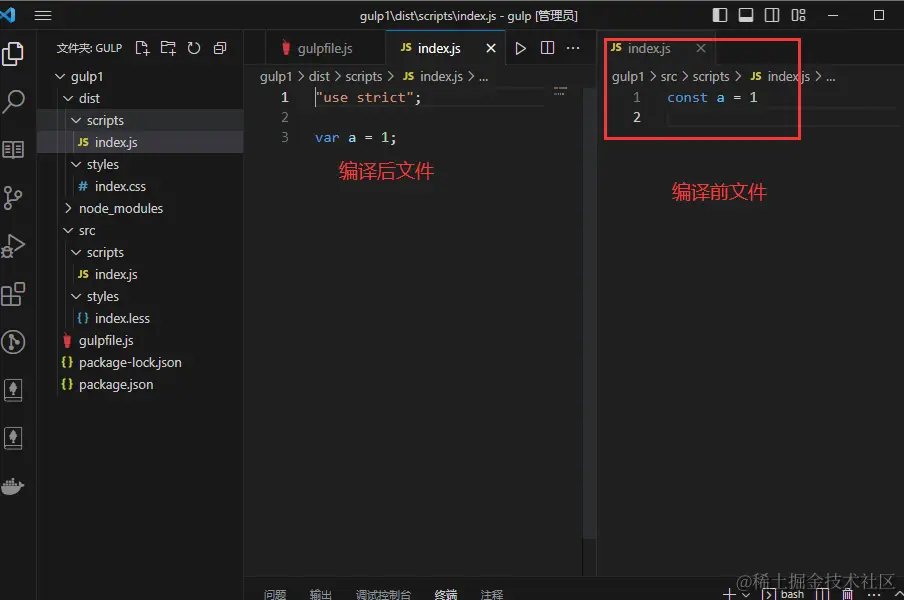Collapse the src scripts folder
The width and height of the screenshot is (904, 600).
point(76,252)
